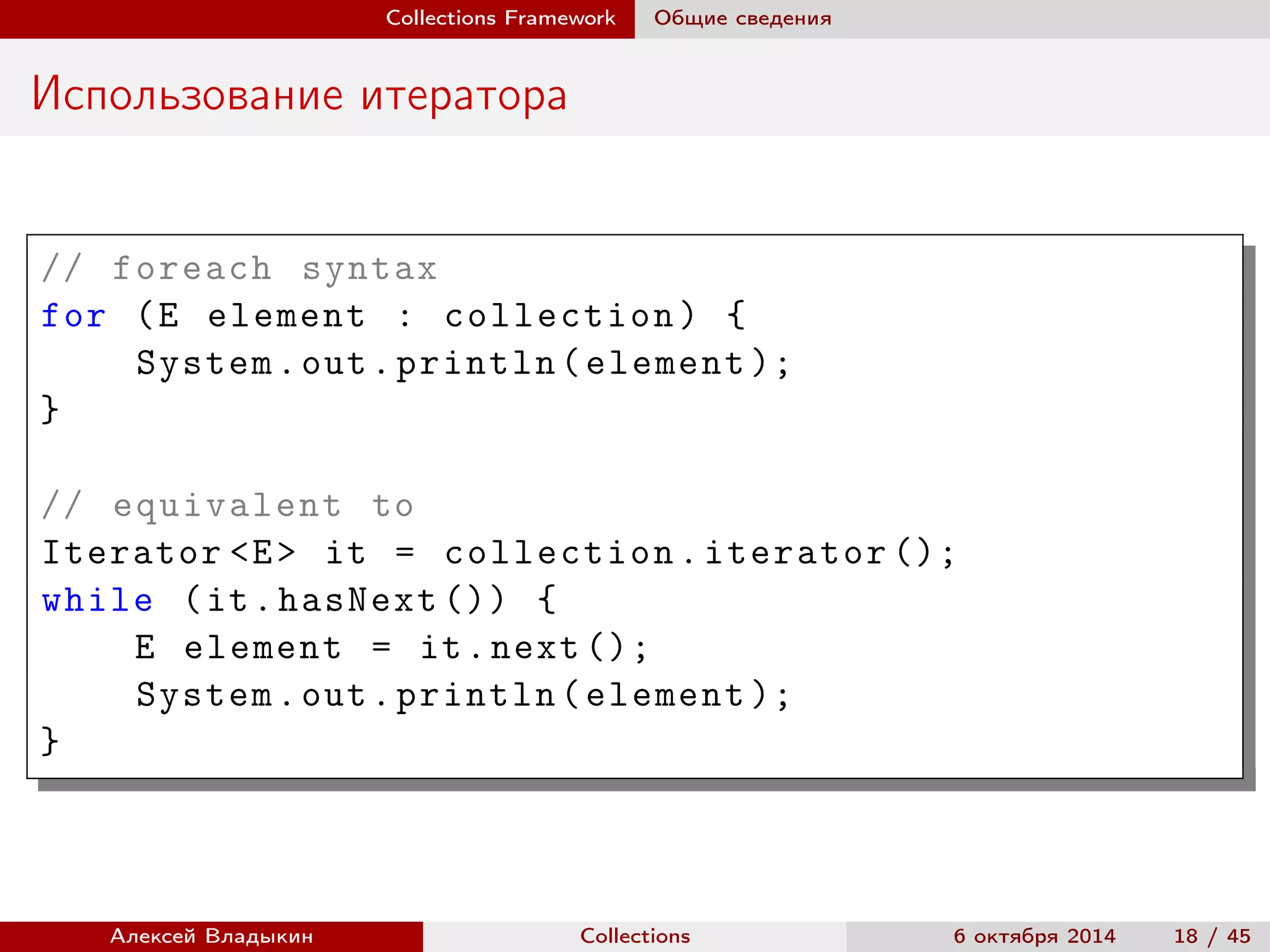Click the blue 'while' keyword

point(97,600)
